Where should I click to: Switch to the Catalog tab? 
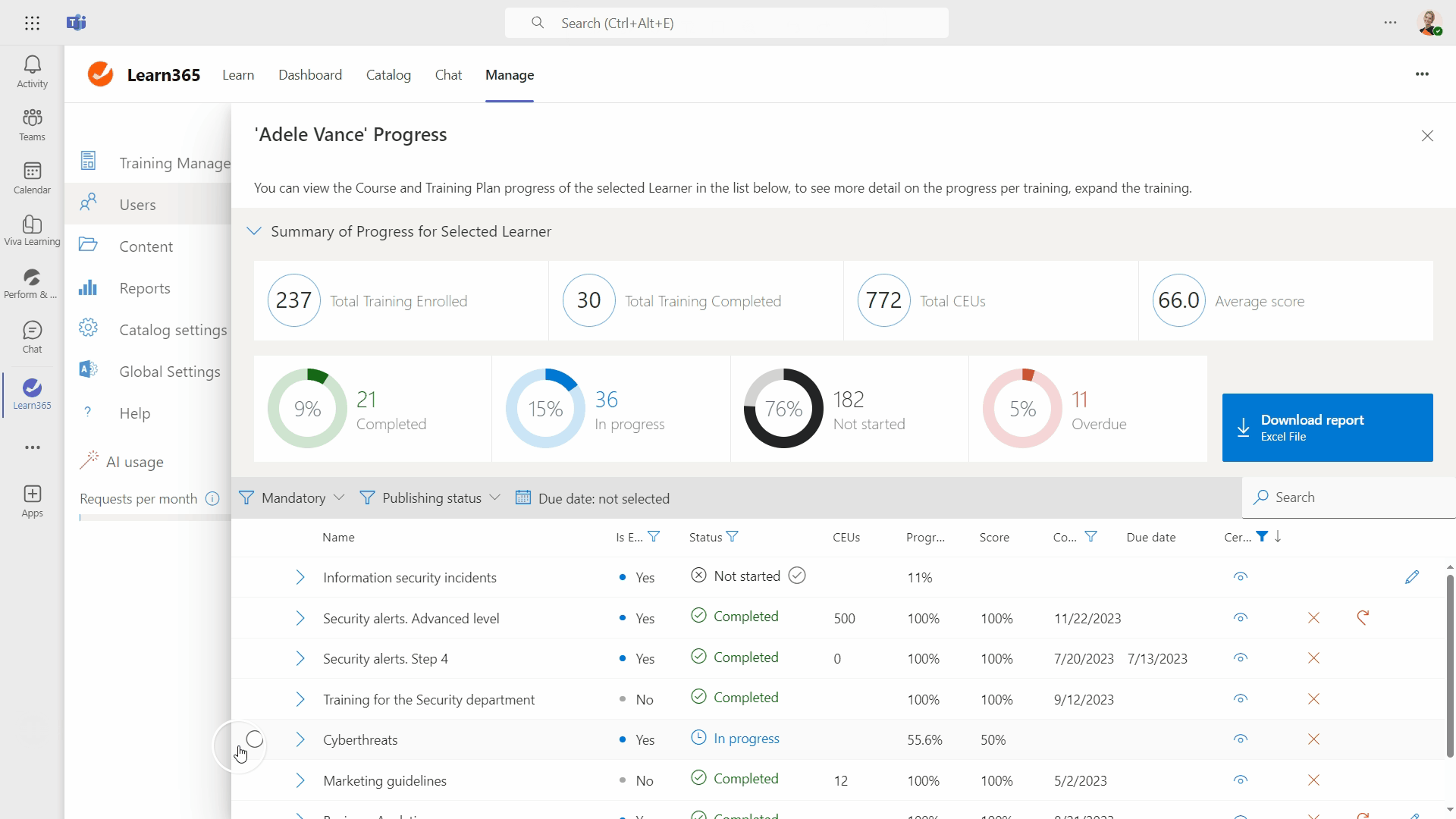point(388,75)
